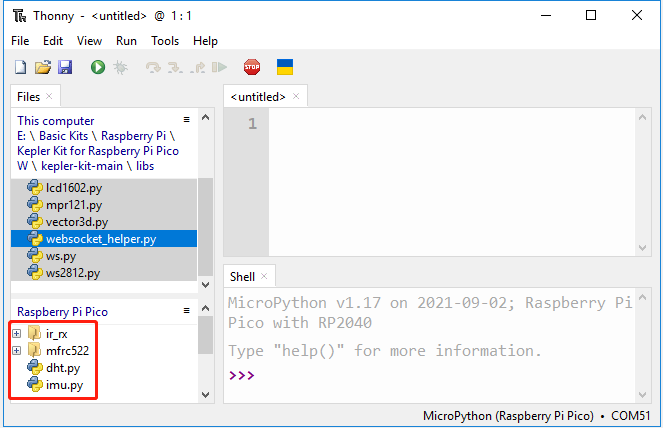Image resolution: width=663 pixels, height=428 pixels.
Task: Open the This computer pane menu
Action: (x=186, y=120)
